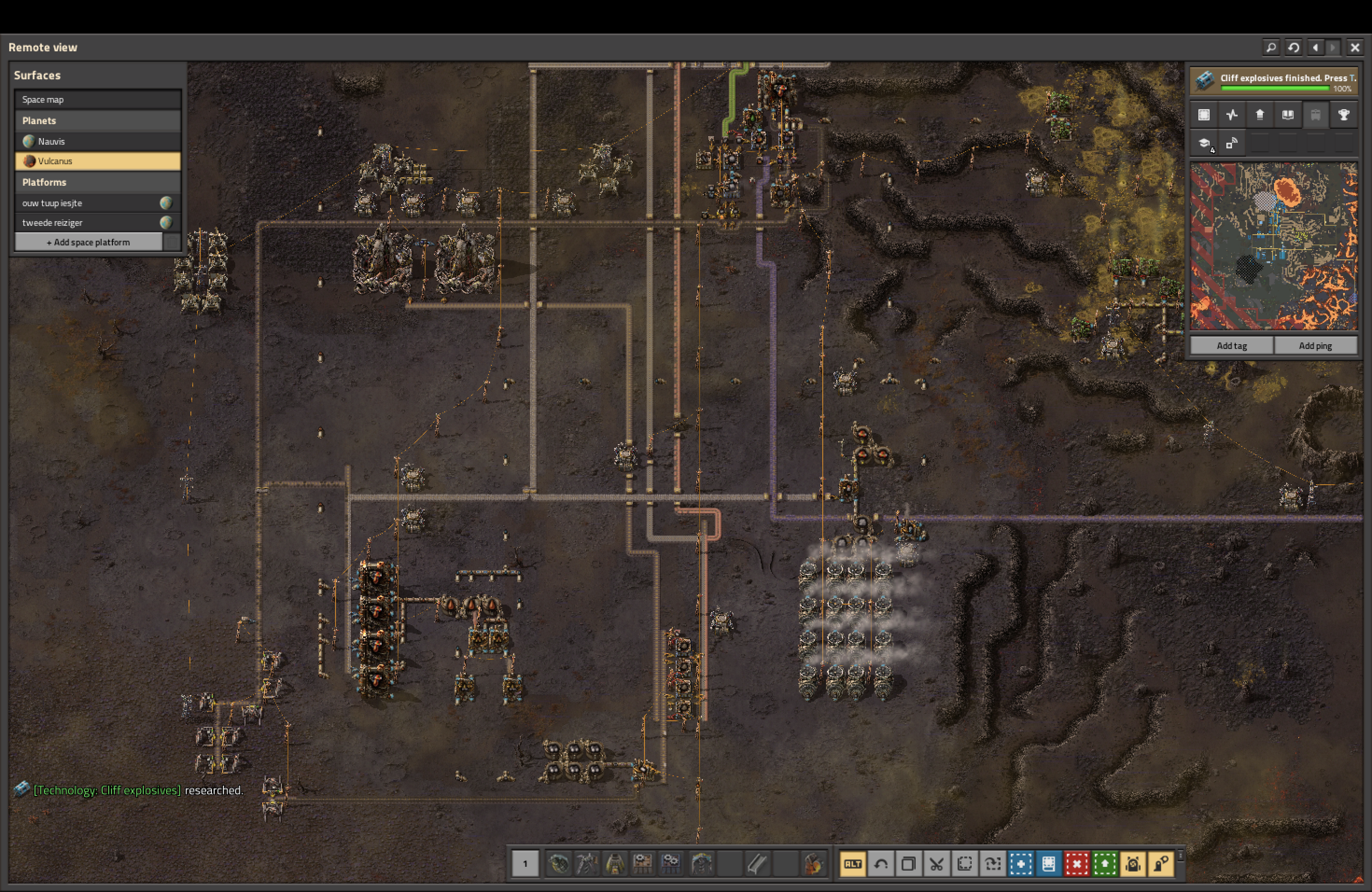Click the small Earth icon beside tweede reiziger

pos(166,223)
